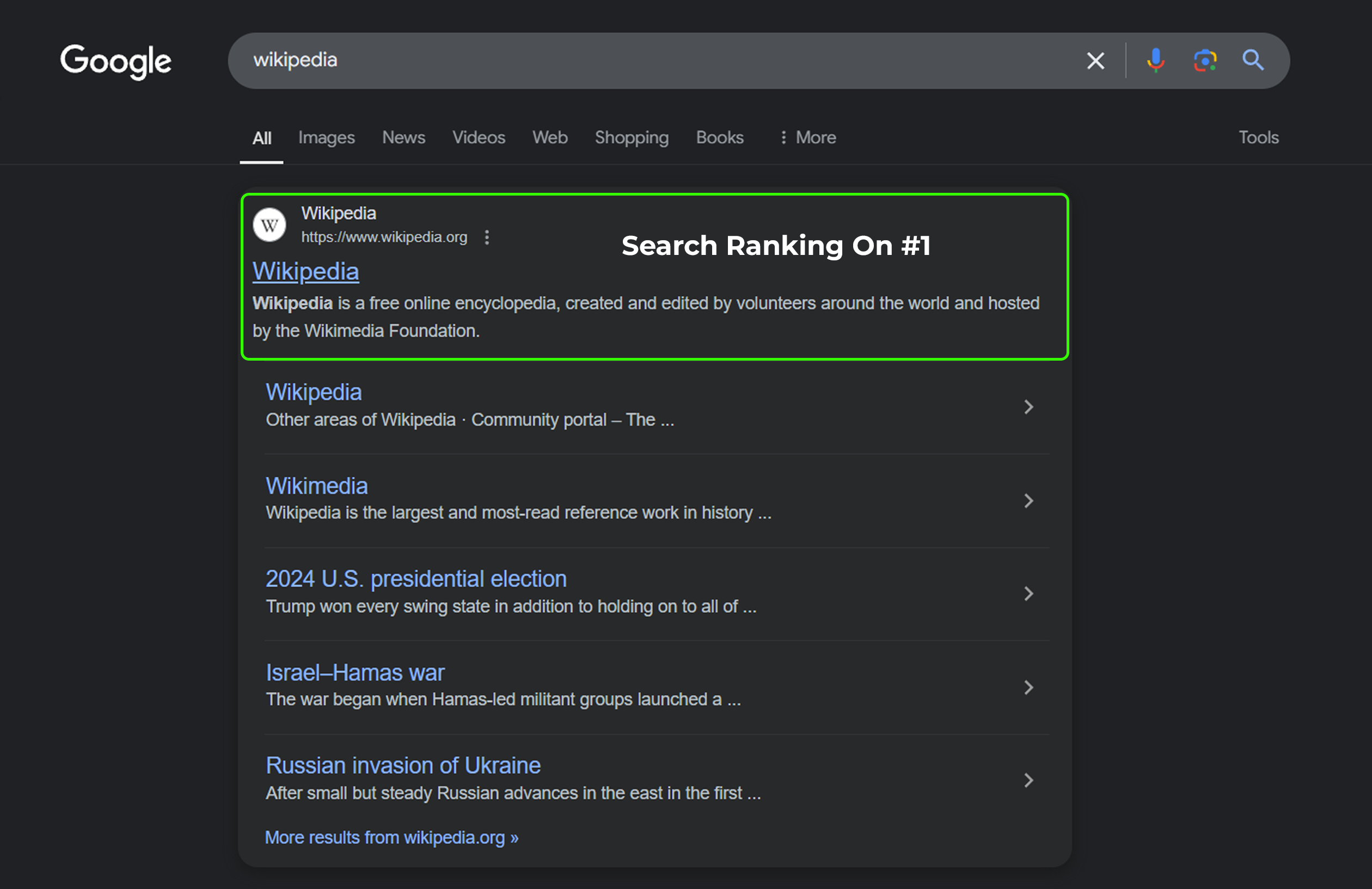Open the Web tab

coord(550,138)
